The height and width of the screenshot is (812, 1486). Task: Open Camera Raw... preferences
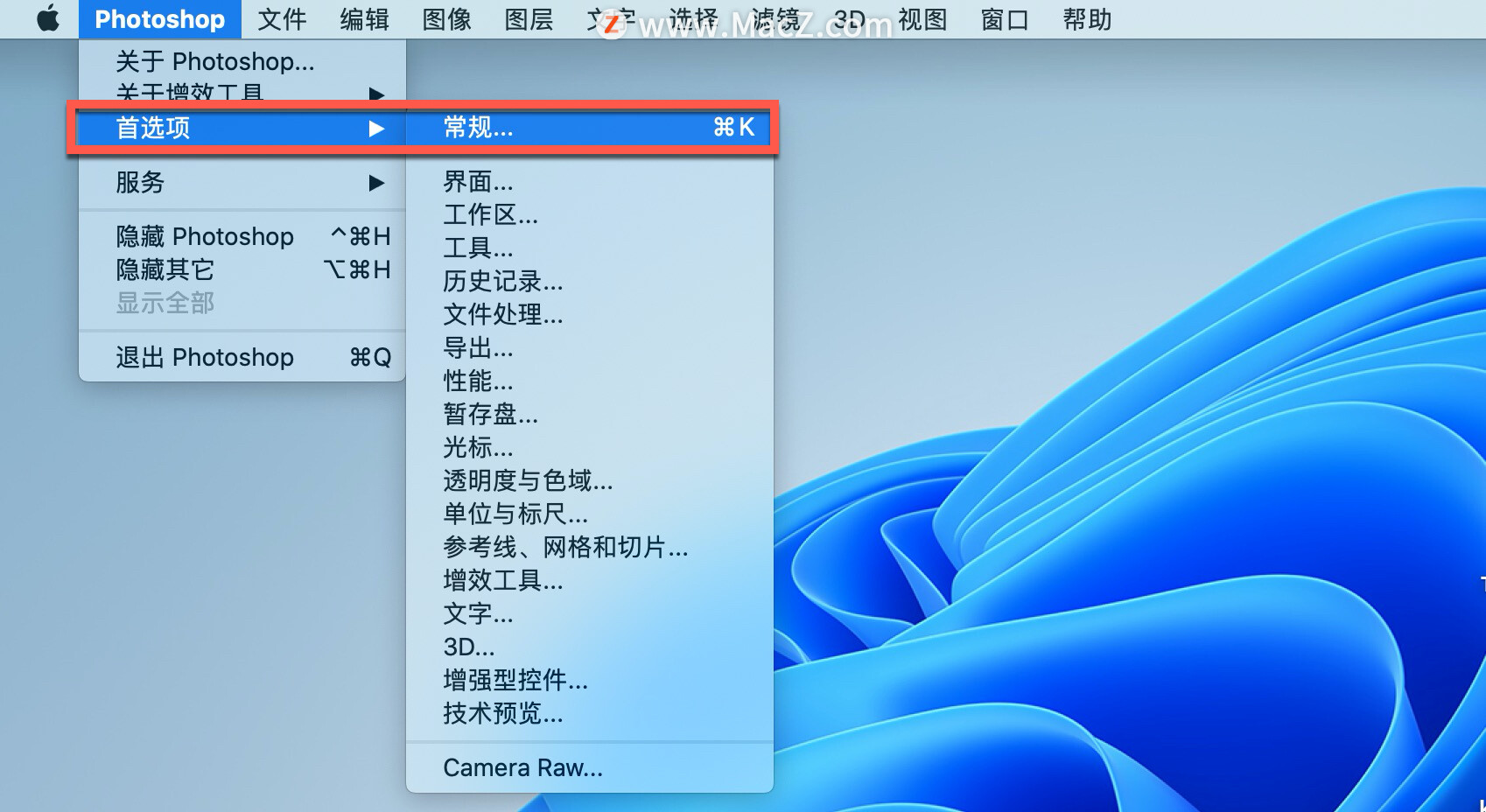590,768
